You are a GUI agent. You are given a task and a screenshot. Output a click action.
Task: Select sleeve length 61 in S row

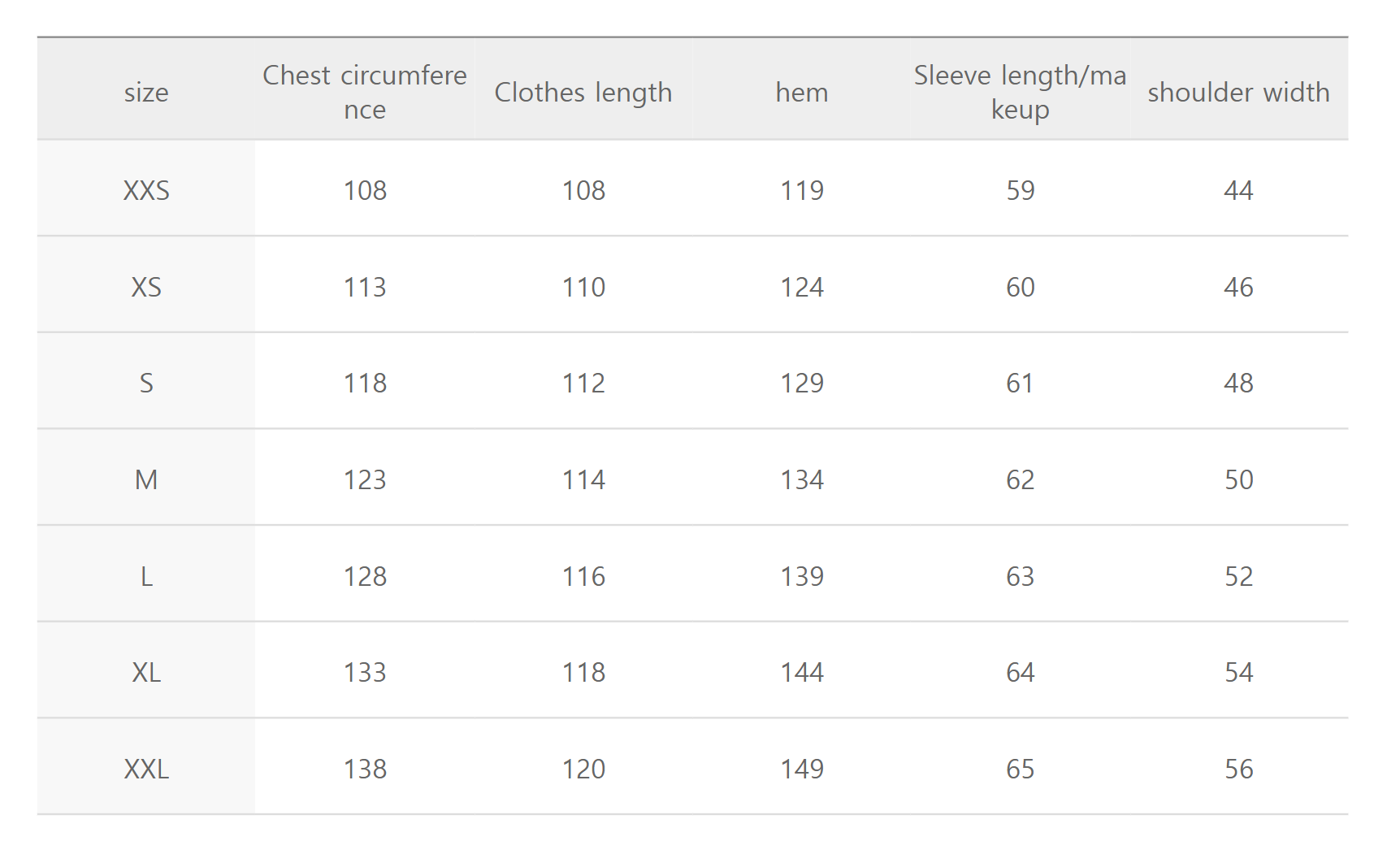pyautogui.click(x=1020, y=384)
